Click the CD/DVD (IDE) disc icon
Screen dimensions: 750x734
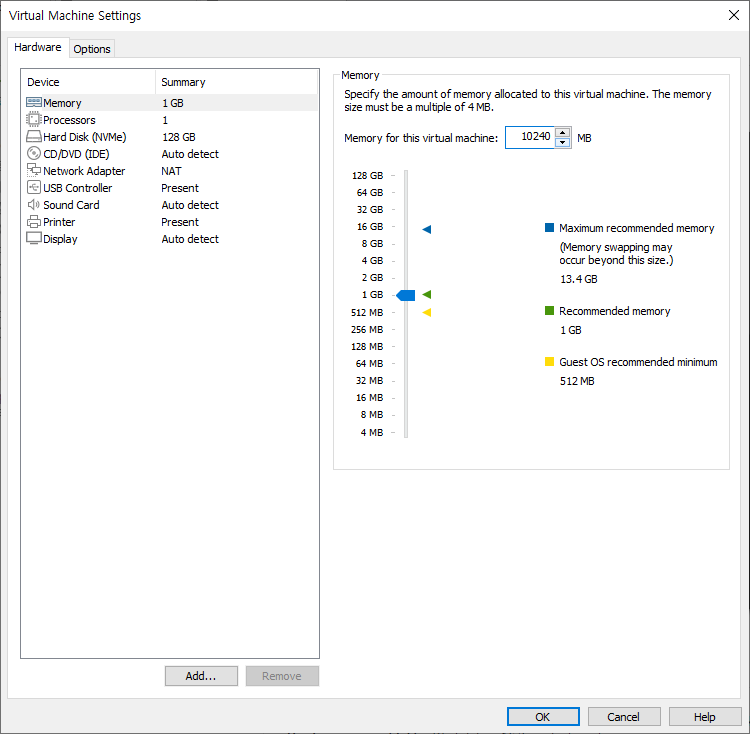(33, 153)
